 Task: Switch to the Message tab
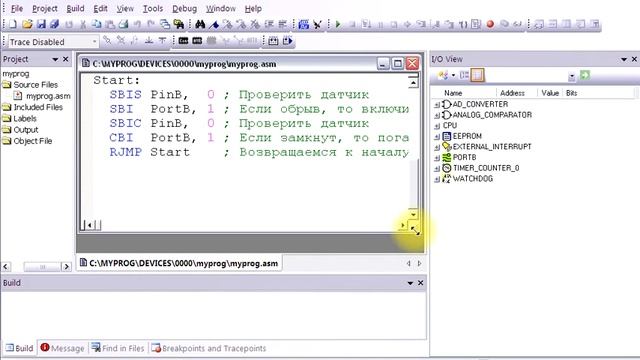[x=62, y=348]
